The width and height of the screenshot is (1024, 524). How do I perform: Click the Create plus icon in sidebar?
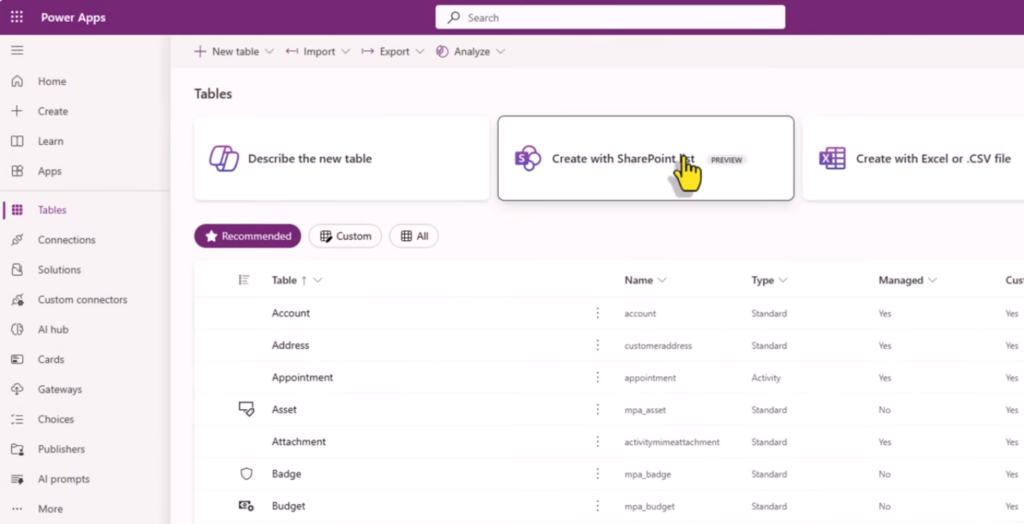(x=17, y=111)
